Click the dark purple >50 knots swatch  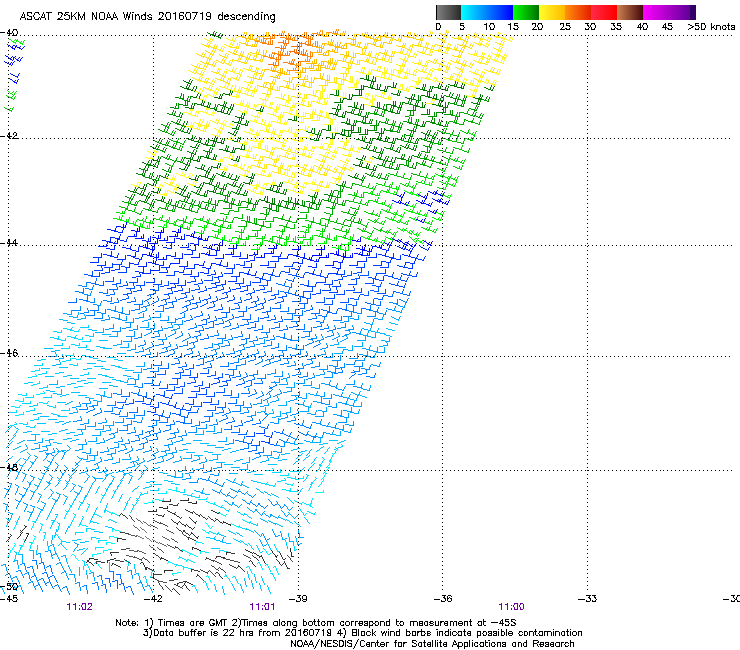coord(692,12)
